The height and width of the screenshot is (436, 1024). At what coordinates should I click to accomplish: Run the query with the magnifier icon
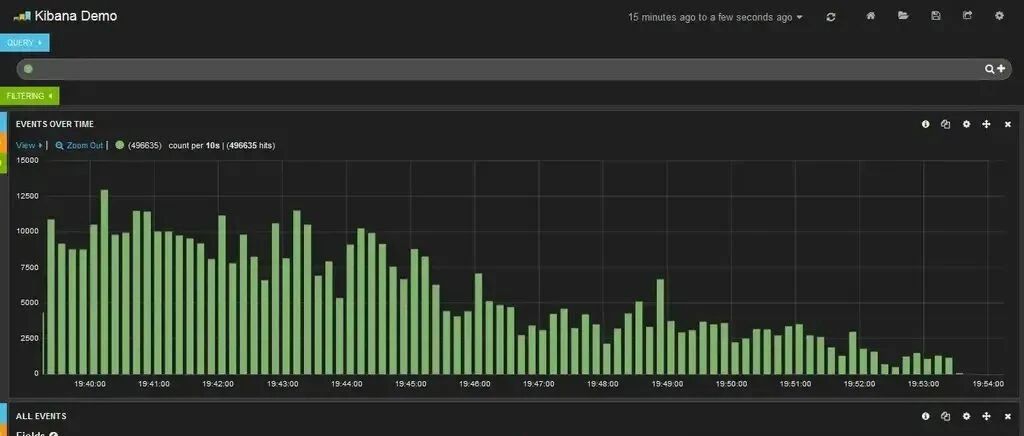[990, 69]
